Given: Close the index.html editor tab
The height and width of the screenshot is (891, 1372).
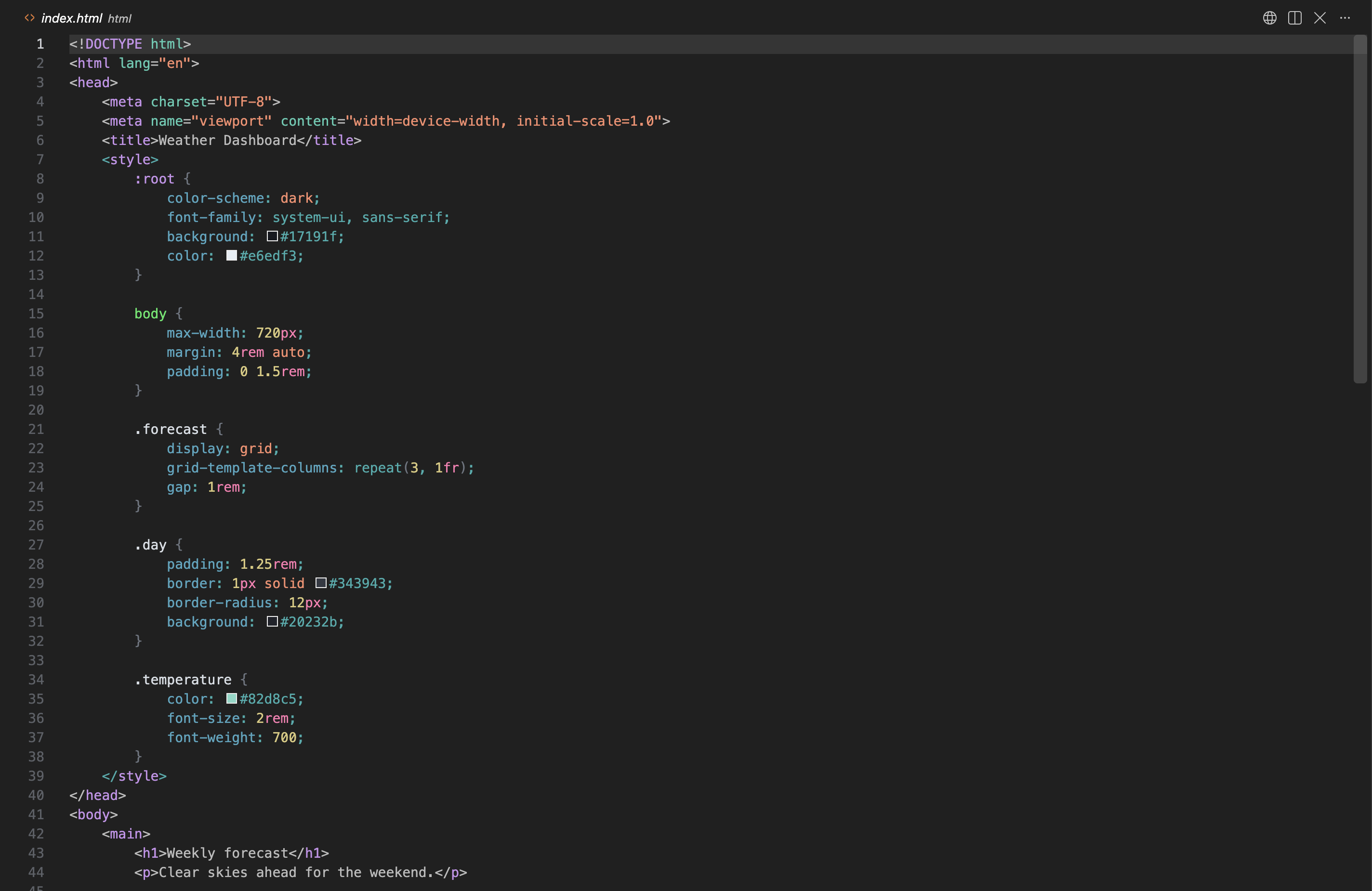Looking at the screenshot, I should [x=1319, y=18].
